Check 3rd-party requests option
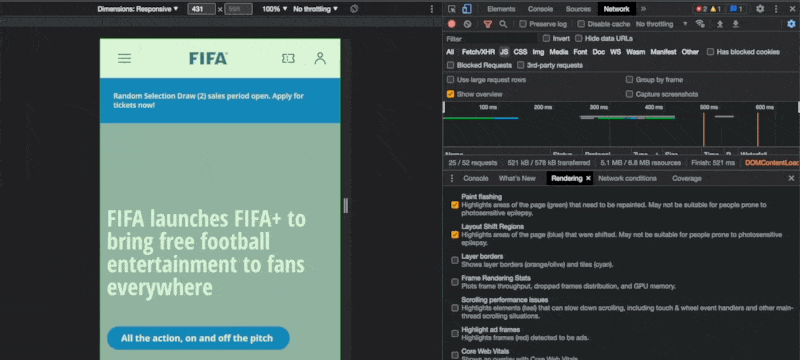The image size is (800, 360). (x=521, y=65)
